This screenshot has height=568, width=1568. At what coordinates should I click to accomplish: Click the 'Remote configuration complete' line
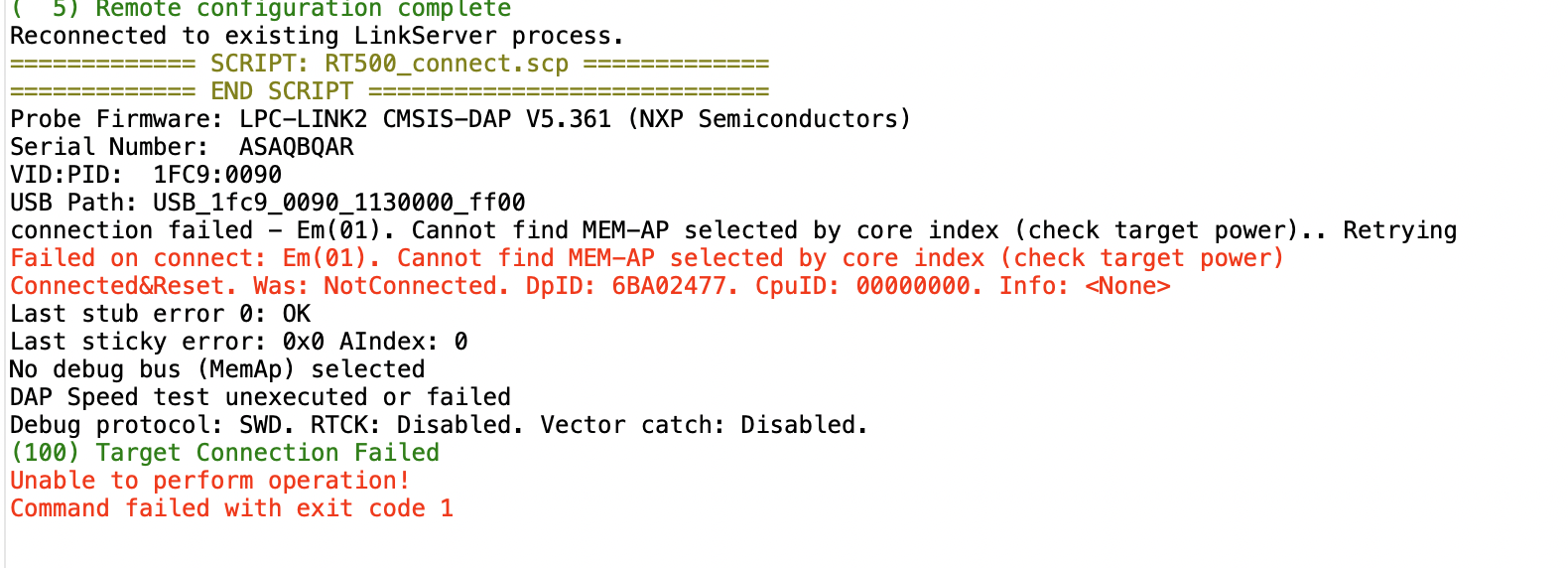point(262,9)
